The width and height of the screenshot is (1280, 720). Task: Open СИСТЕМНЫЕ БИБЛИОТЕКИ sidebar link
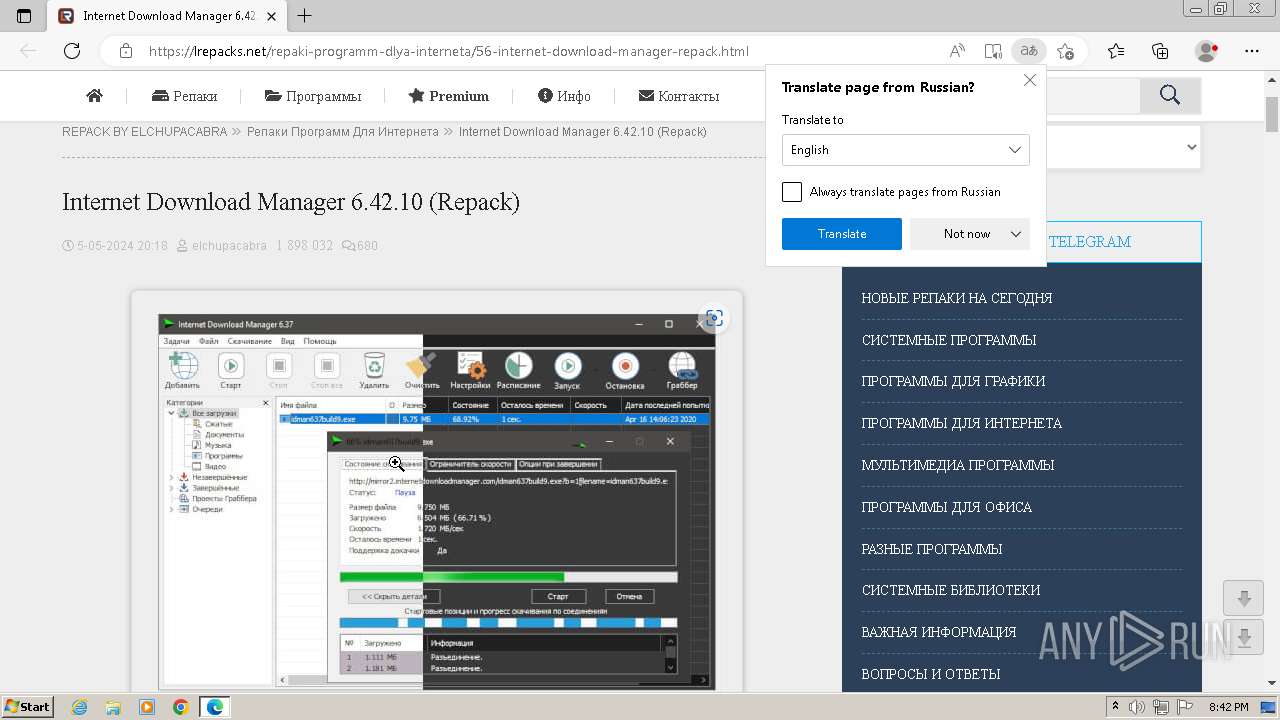pyautogui.click(x=951, y=590)
